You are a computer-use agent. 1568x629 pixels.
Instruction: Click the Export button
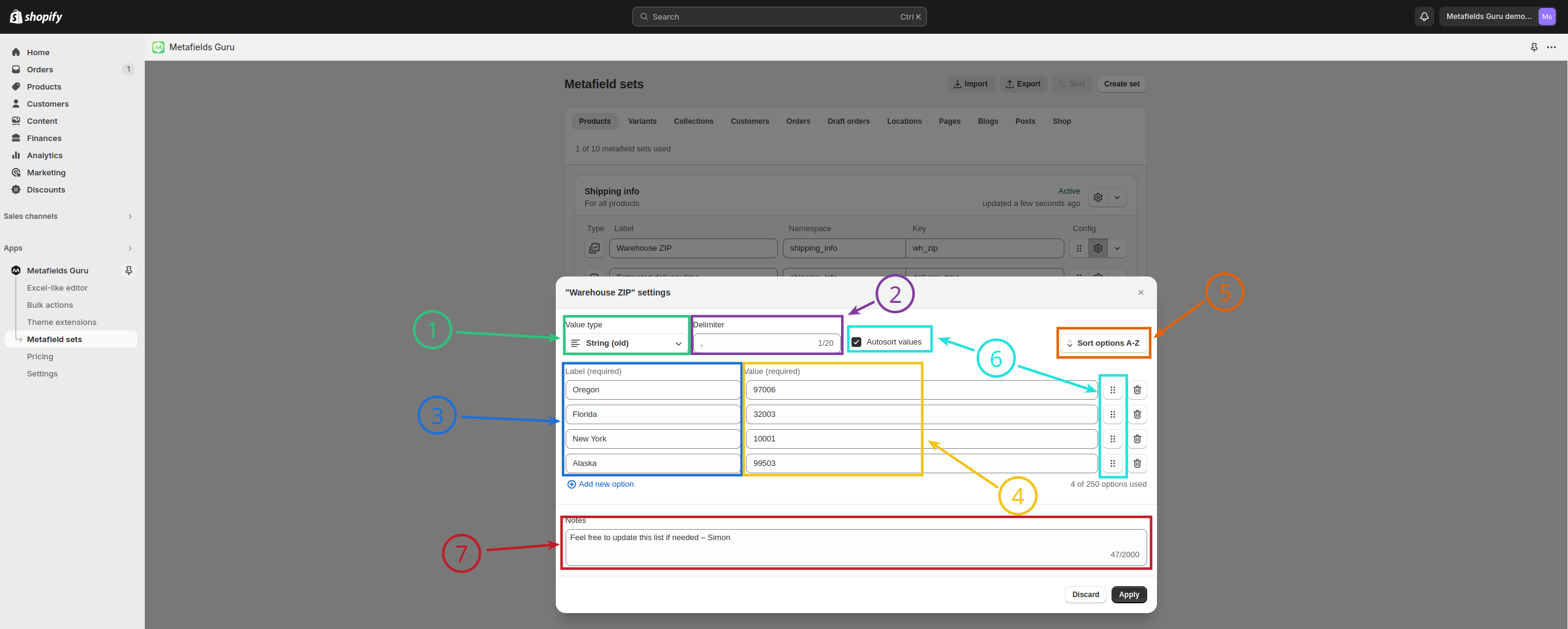[1023, 84]
